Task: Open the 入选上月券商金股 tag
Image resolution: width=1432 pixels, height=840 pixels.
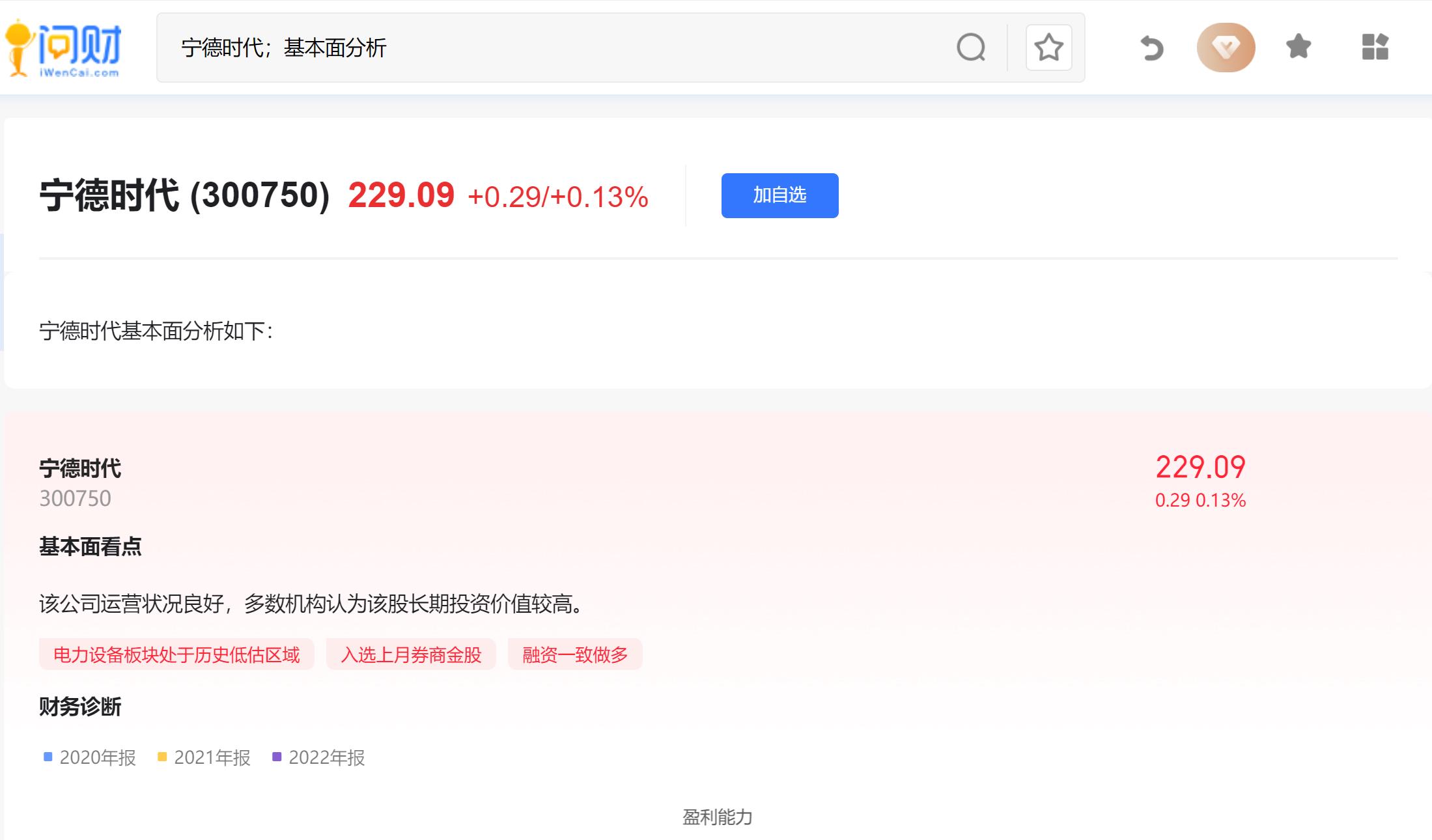Action: (x=410, y=655)
